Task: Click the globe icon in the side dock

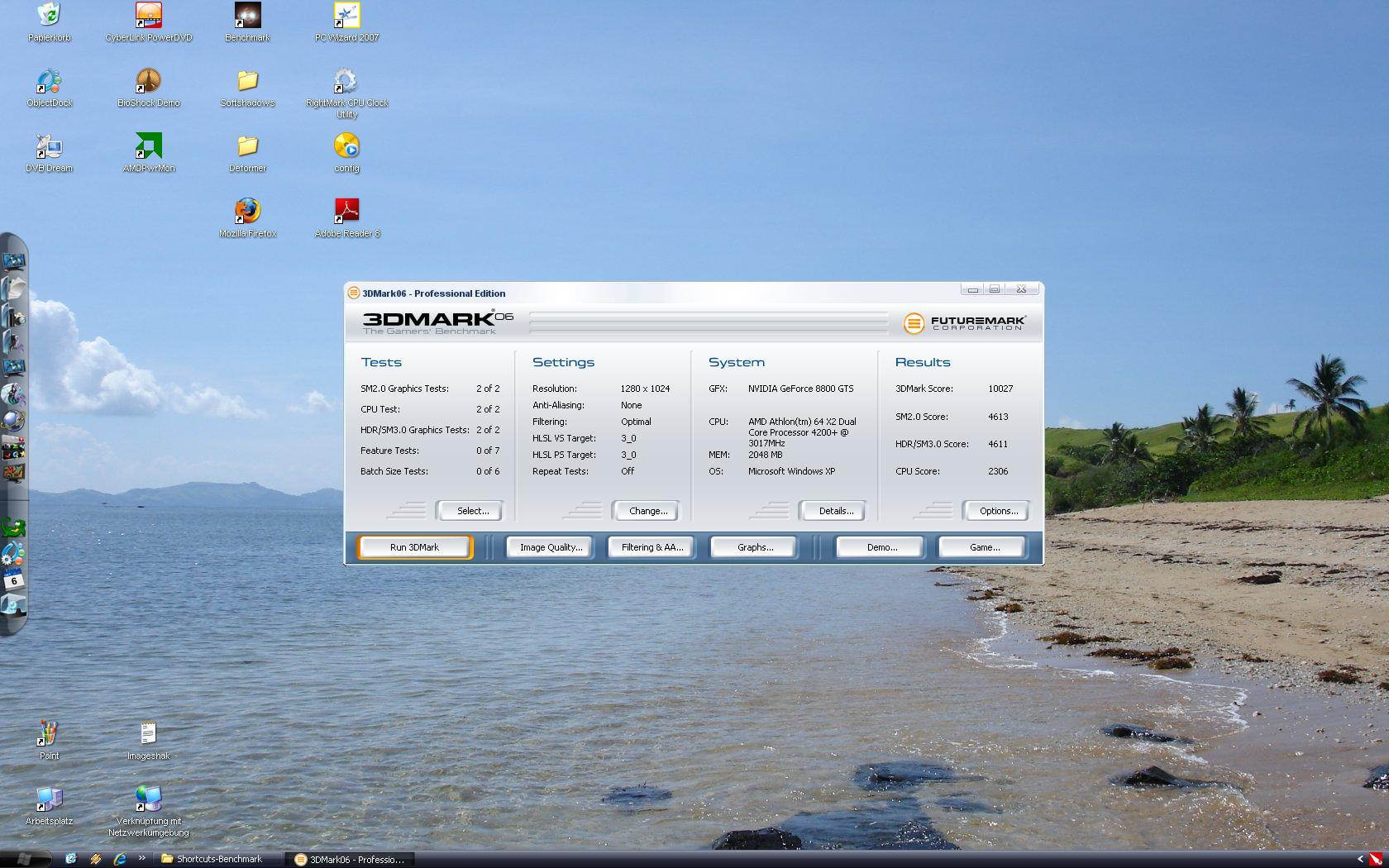Action: [13, 420]
